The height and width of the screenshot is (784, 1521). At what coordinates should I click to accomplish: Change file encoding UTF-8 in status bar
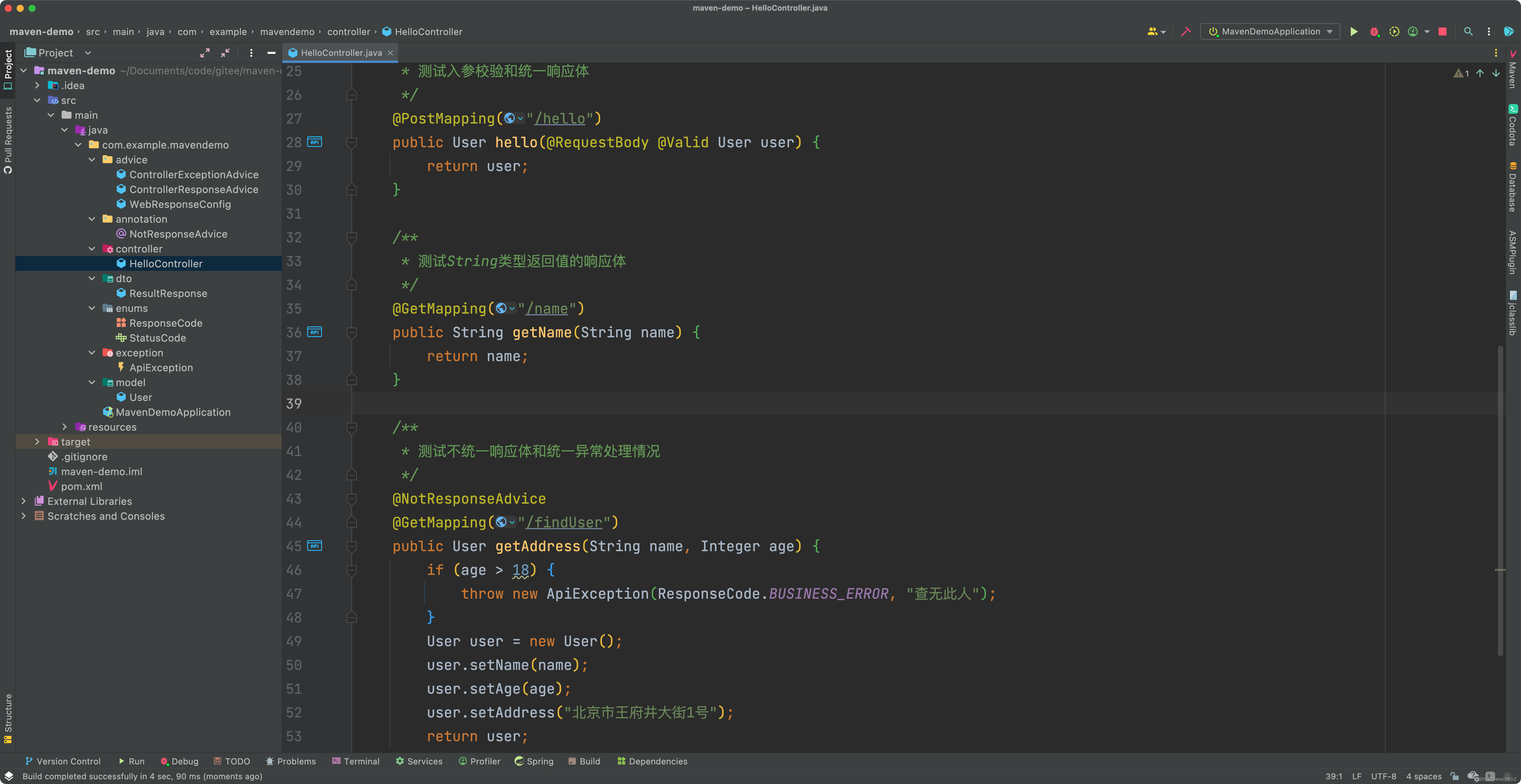(1383, 776)
